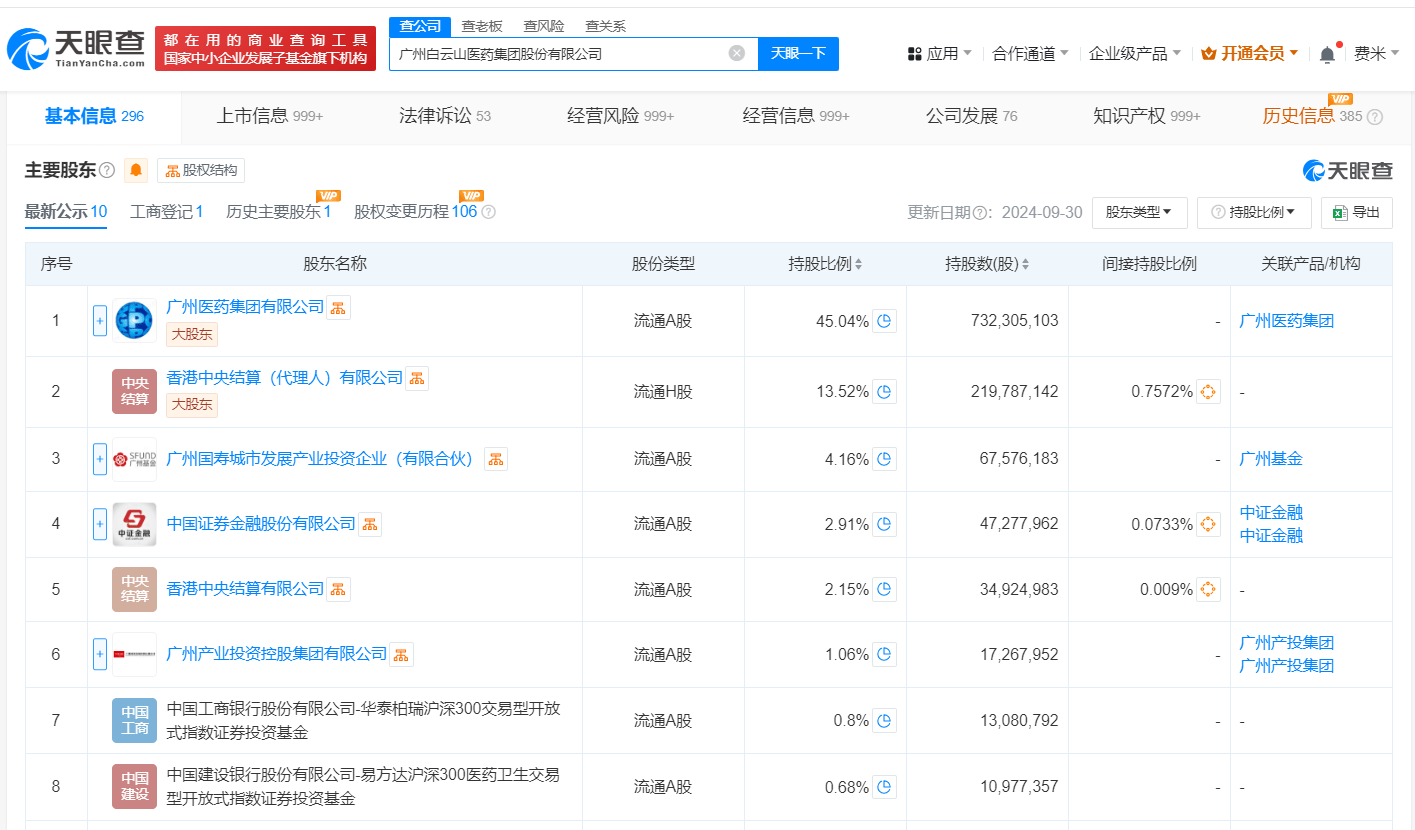
Task: Expand row 4 中国证券金融 with plus
Action: (x=100, y=524)
